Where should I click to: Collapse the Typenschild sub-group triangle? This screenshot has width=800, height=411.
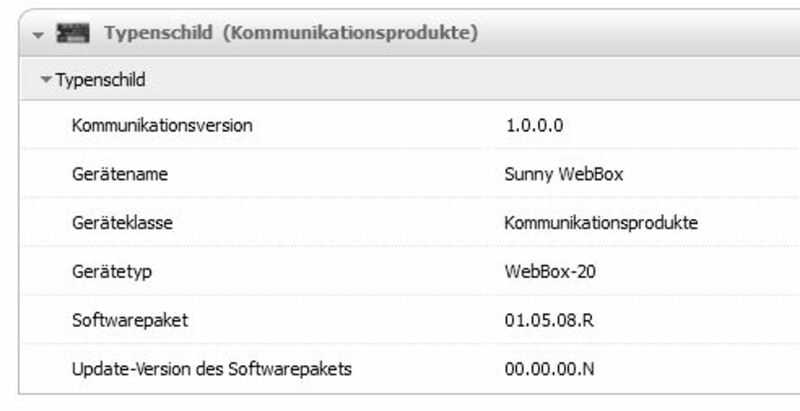coord(45,80)
